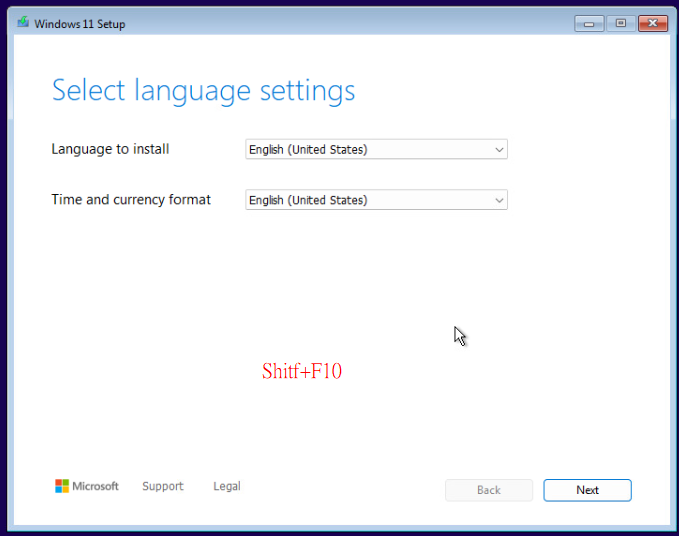Click the 'Time and currency format' label
Screen dimensions: 679x536
pyautogui.click(x=131, y=200)
